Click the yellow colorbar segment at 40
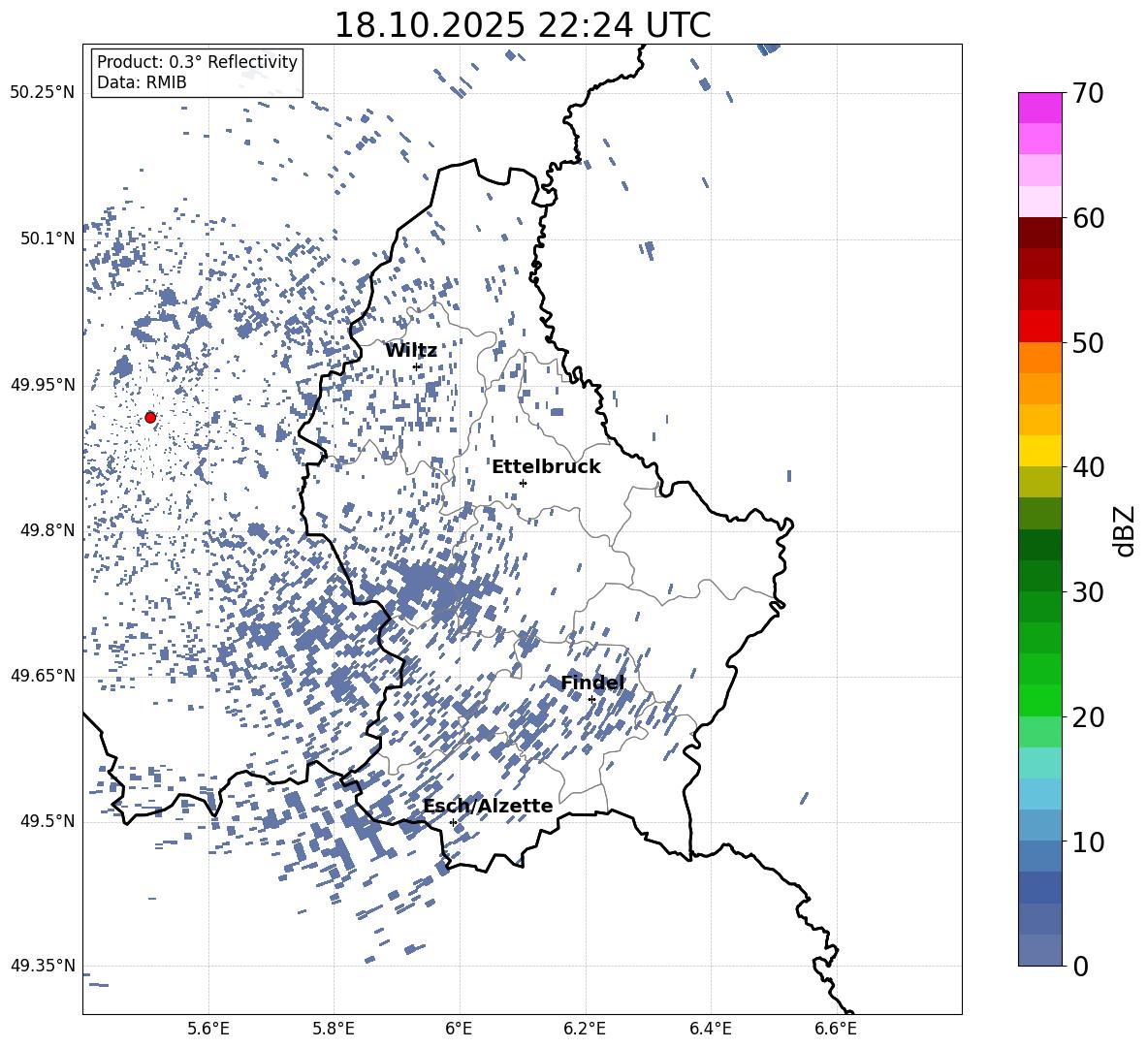 pos(1040,451)
